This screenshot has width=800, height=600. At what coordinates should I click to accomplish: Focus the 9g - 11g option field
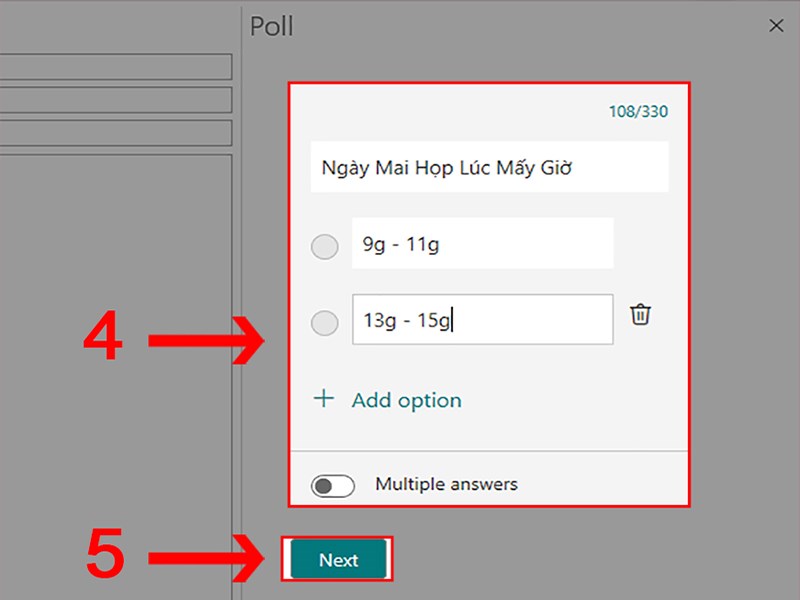pyautogui.click(x=482, y=243)
